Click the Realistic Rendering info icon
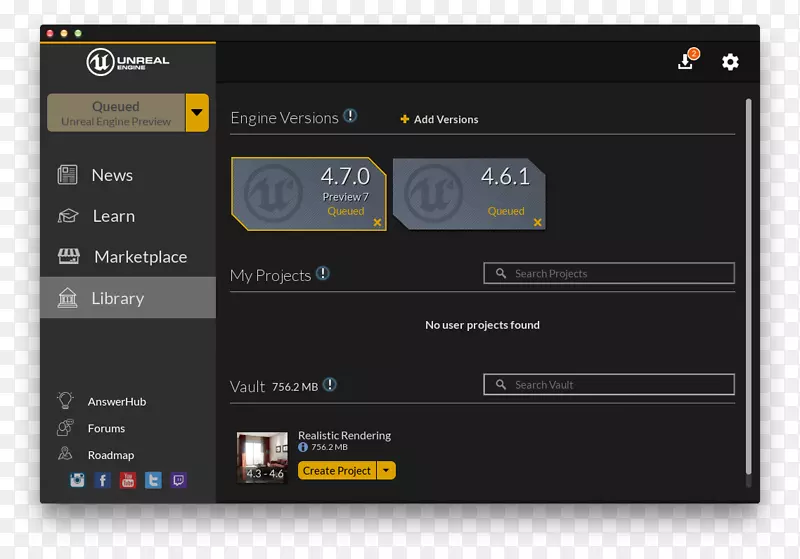Screen dimensions: 800x559 (x=303, y=447)
